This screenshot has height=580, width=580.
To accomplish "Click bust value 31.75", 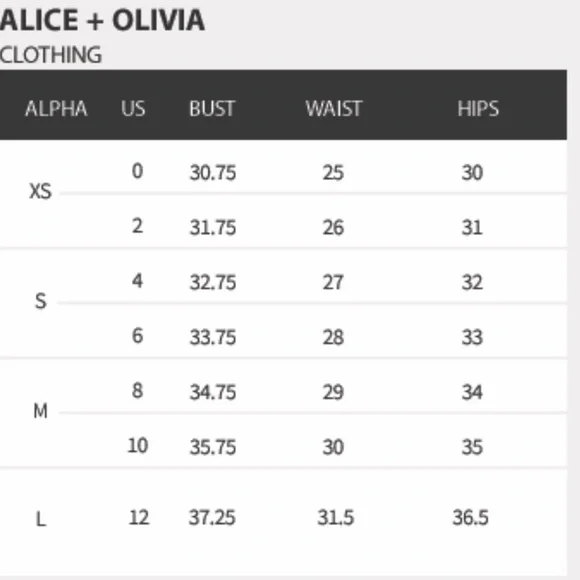I will 213,227.
